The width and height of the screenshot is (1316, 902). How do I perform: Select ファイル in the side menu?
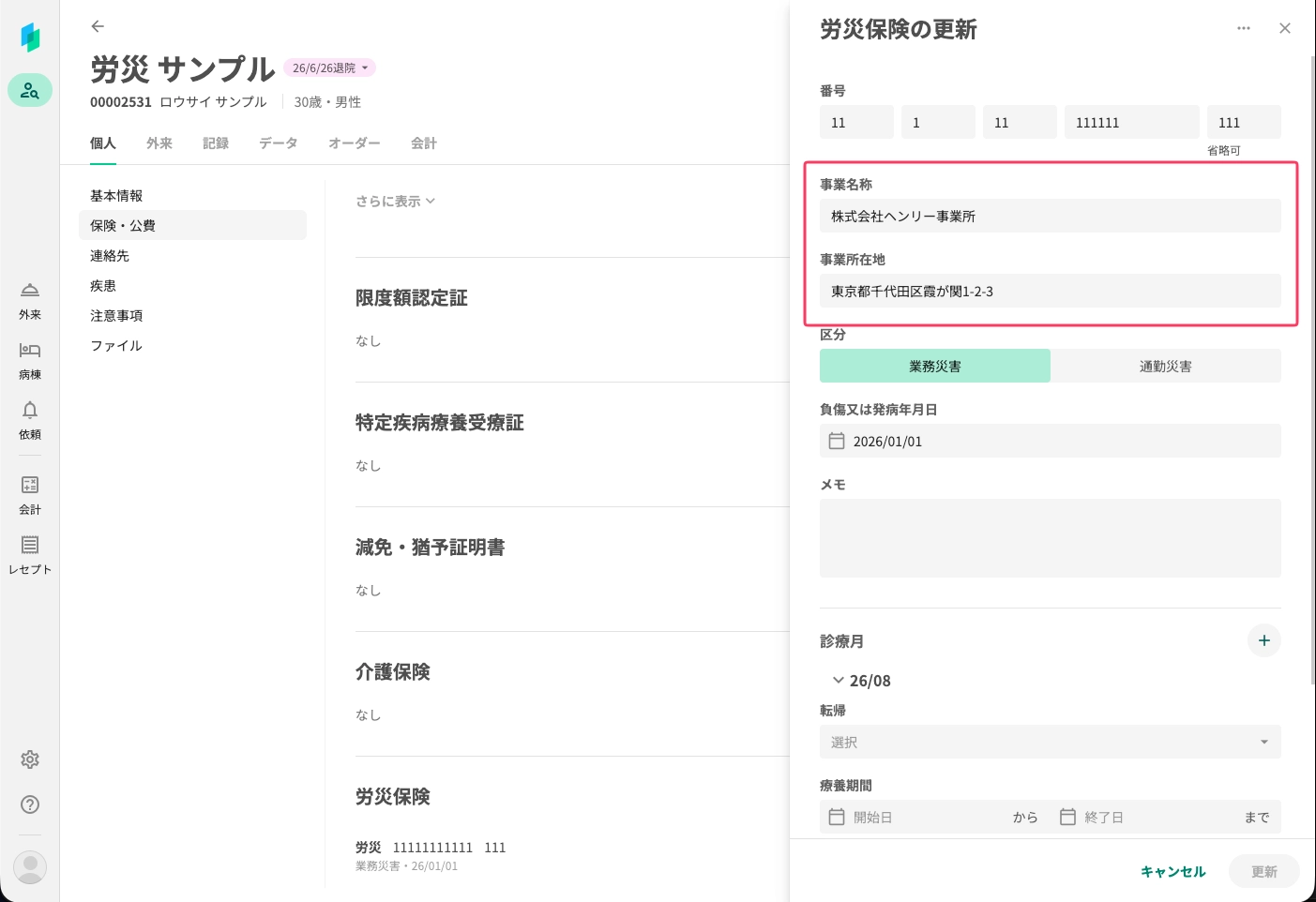(192, 345)
